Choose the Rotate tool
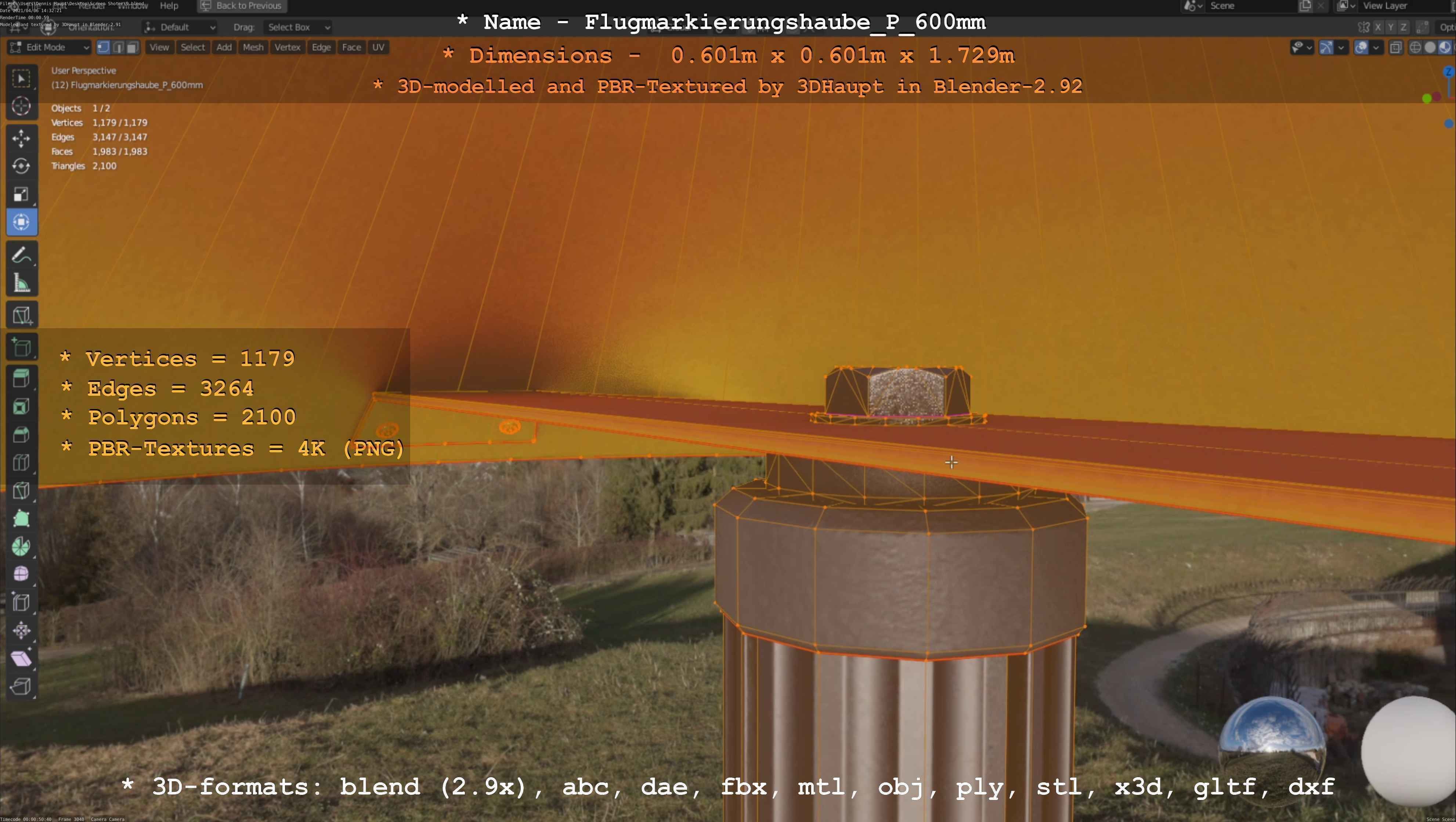Viewport: 1456px width, 822px height. pyautogui.click(x=21, y=166)
